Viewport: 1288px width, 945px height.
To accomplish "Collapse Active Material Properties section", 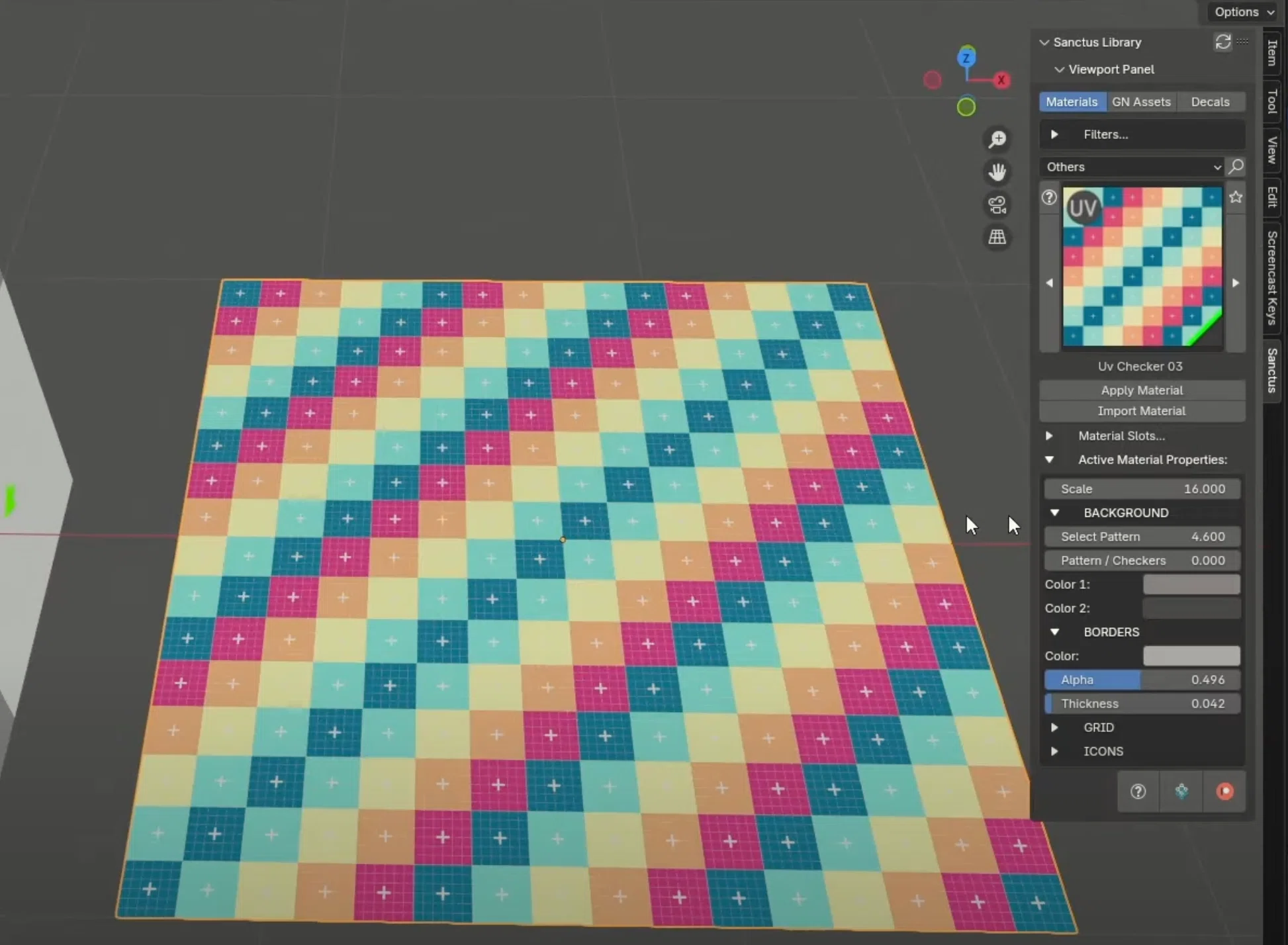I will pyautogui.click(x=1049, y=460).
